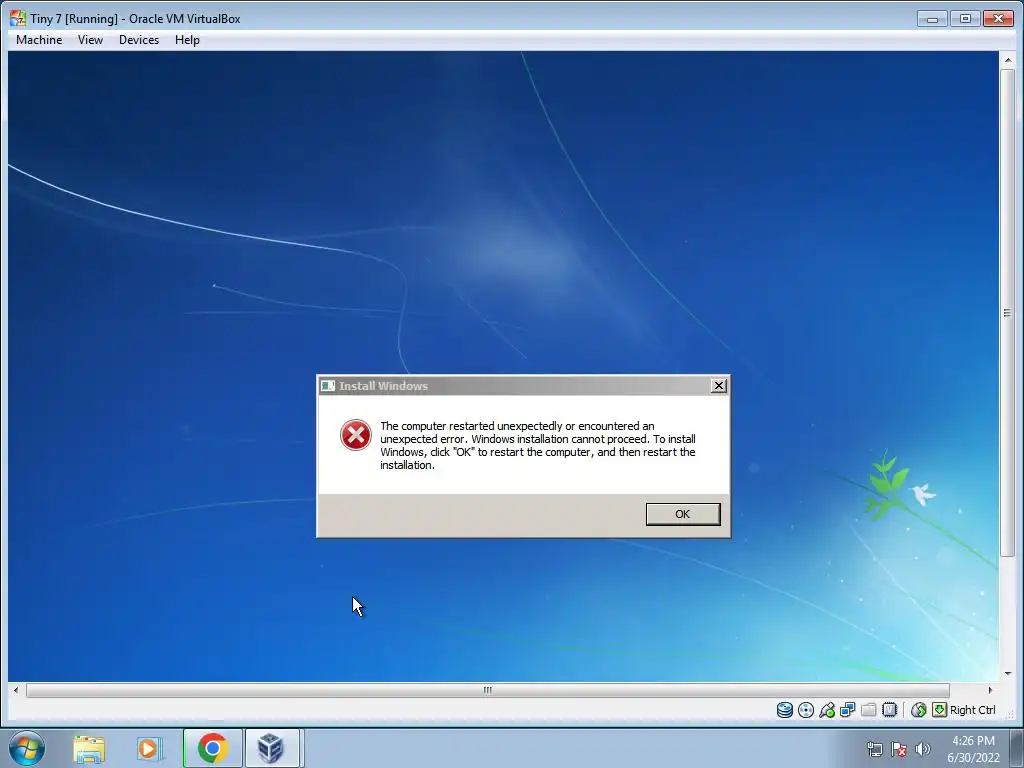Minimize the VirtualBox window
The height and width of the screenshot is (768, 1024).
tap(932, 18)
